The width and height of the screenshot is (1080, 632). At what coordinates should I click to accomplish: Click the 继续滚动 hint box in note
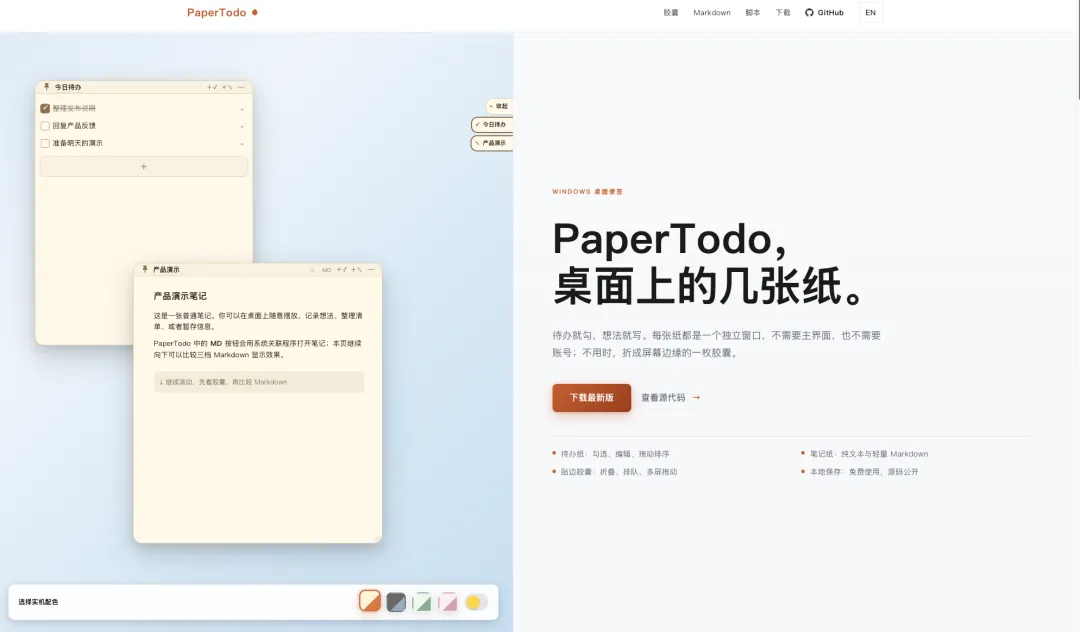pyautogui.click(x=259, y=382)
